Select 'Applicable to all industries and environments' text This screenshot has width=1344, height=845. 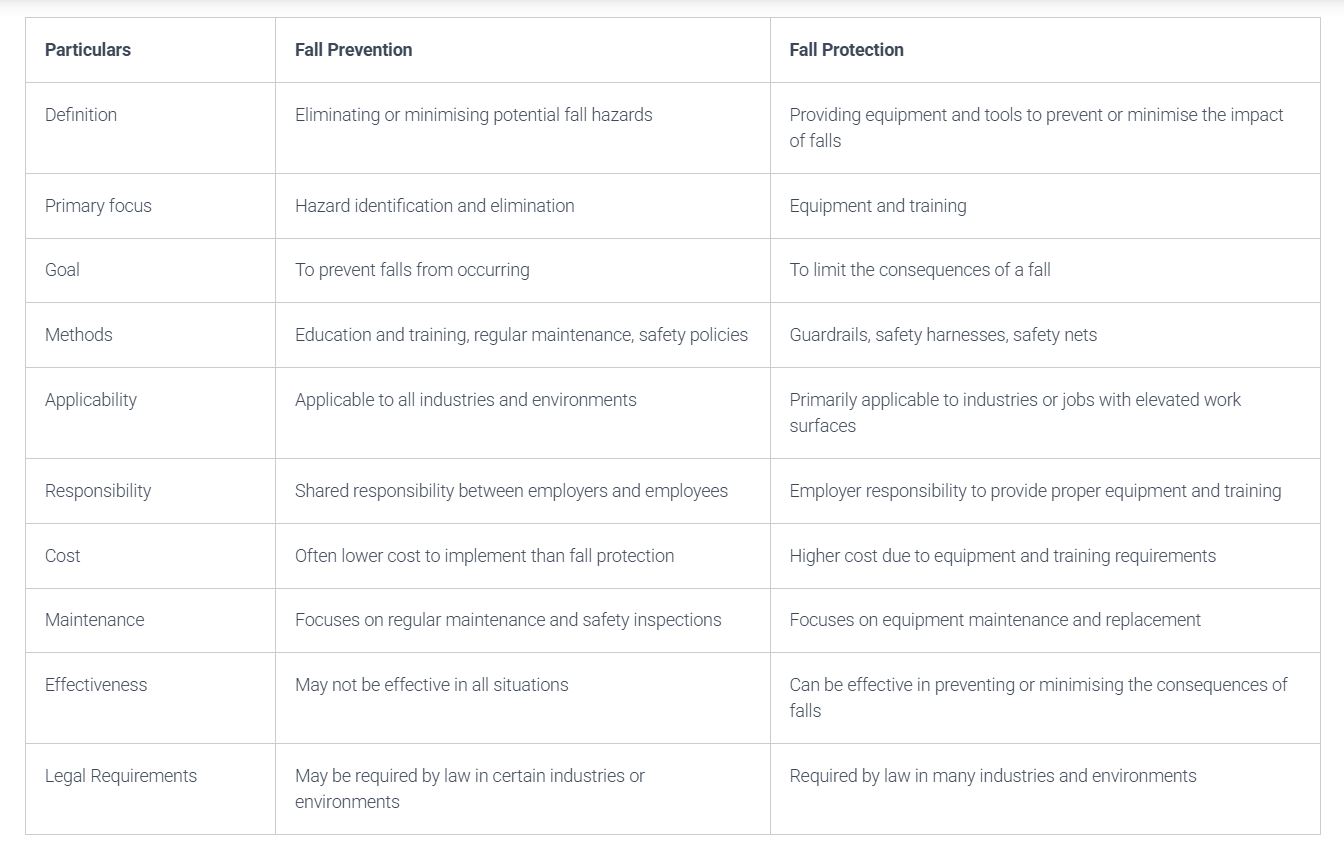click(465, 400)
